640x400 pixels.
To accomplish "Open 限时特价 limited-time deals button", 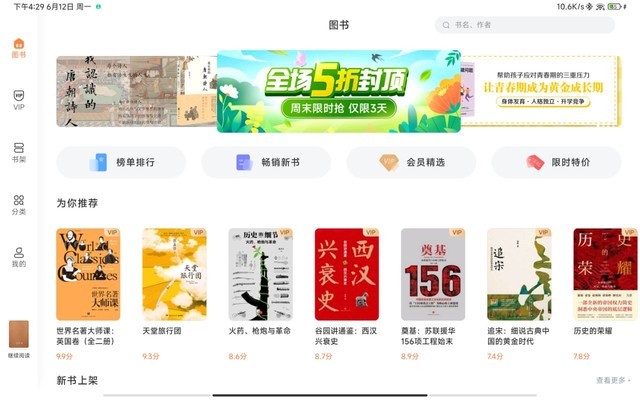I will (x=556, y=162).
